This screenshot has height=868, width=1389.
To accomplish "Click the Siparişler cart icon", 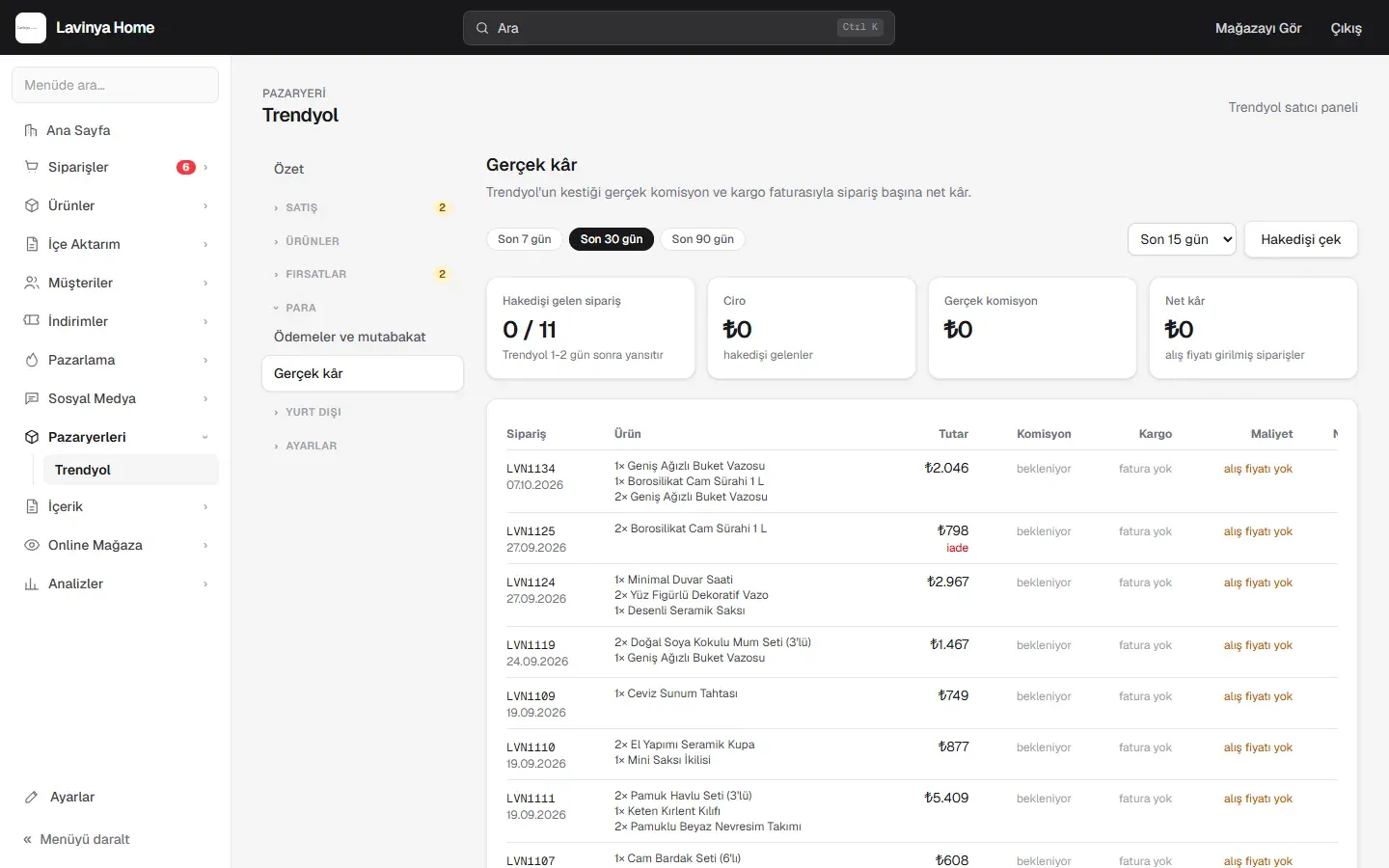I will [31, 167].
